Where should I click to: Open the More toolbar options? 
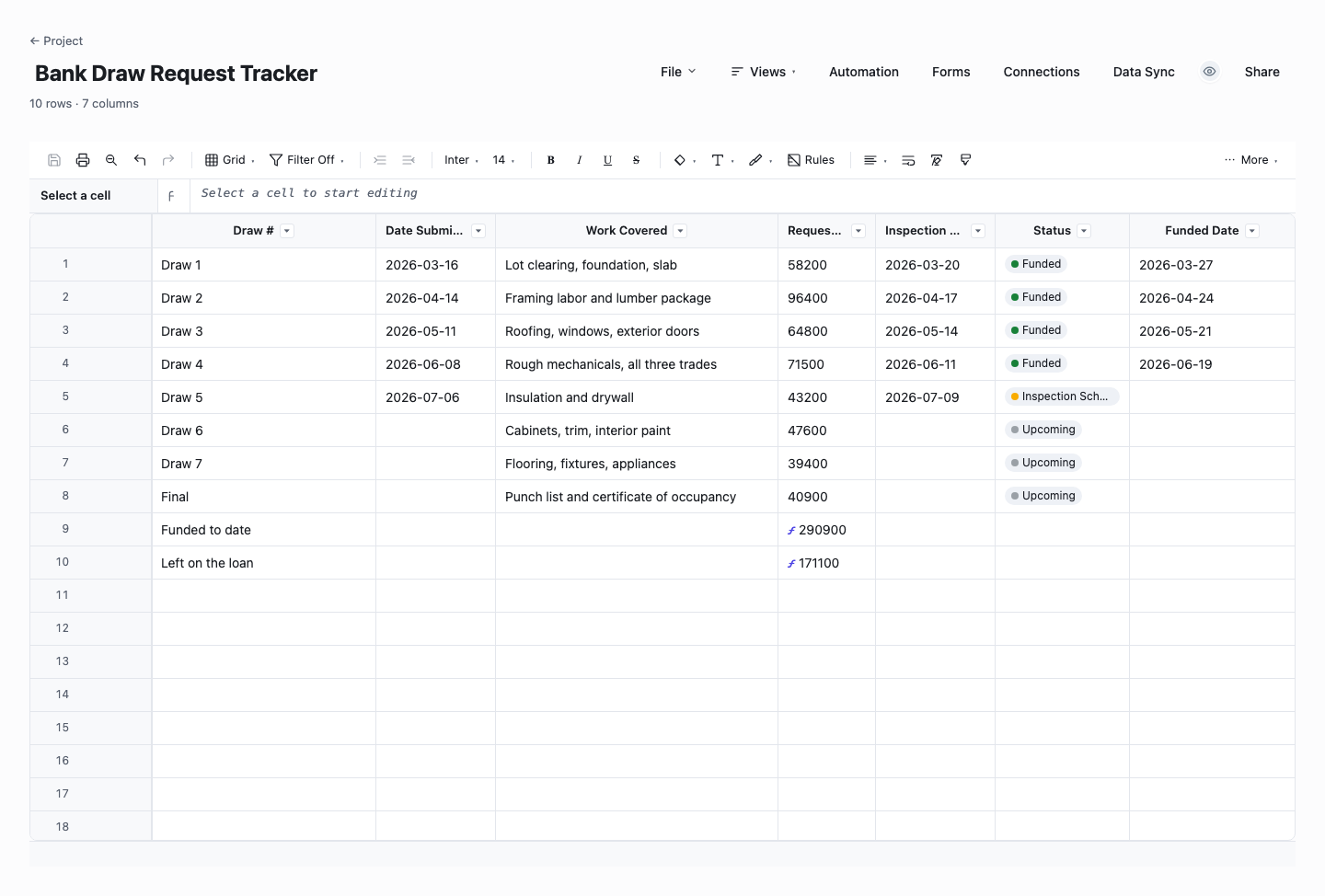pyautogui.click(x=1251, y=160)
